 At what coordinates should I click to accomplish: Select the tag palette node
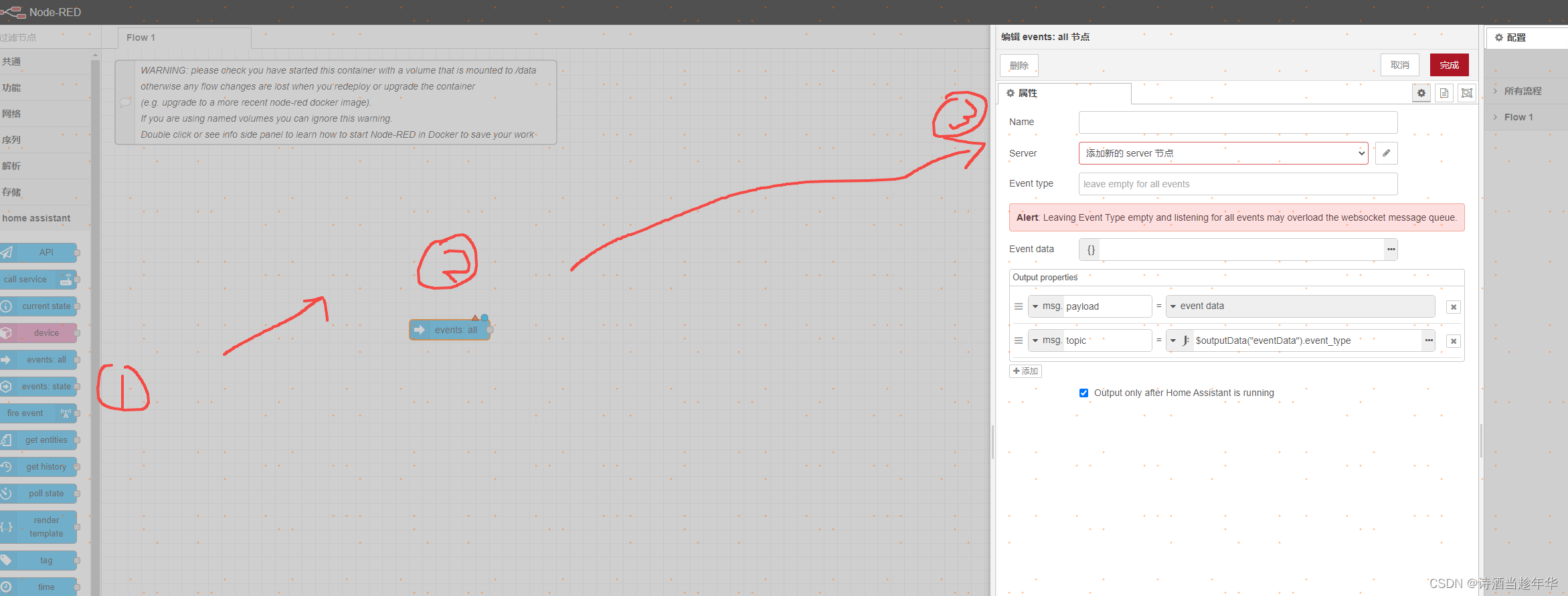(x=38, y=560)
